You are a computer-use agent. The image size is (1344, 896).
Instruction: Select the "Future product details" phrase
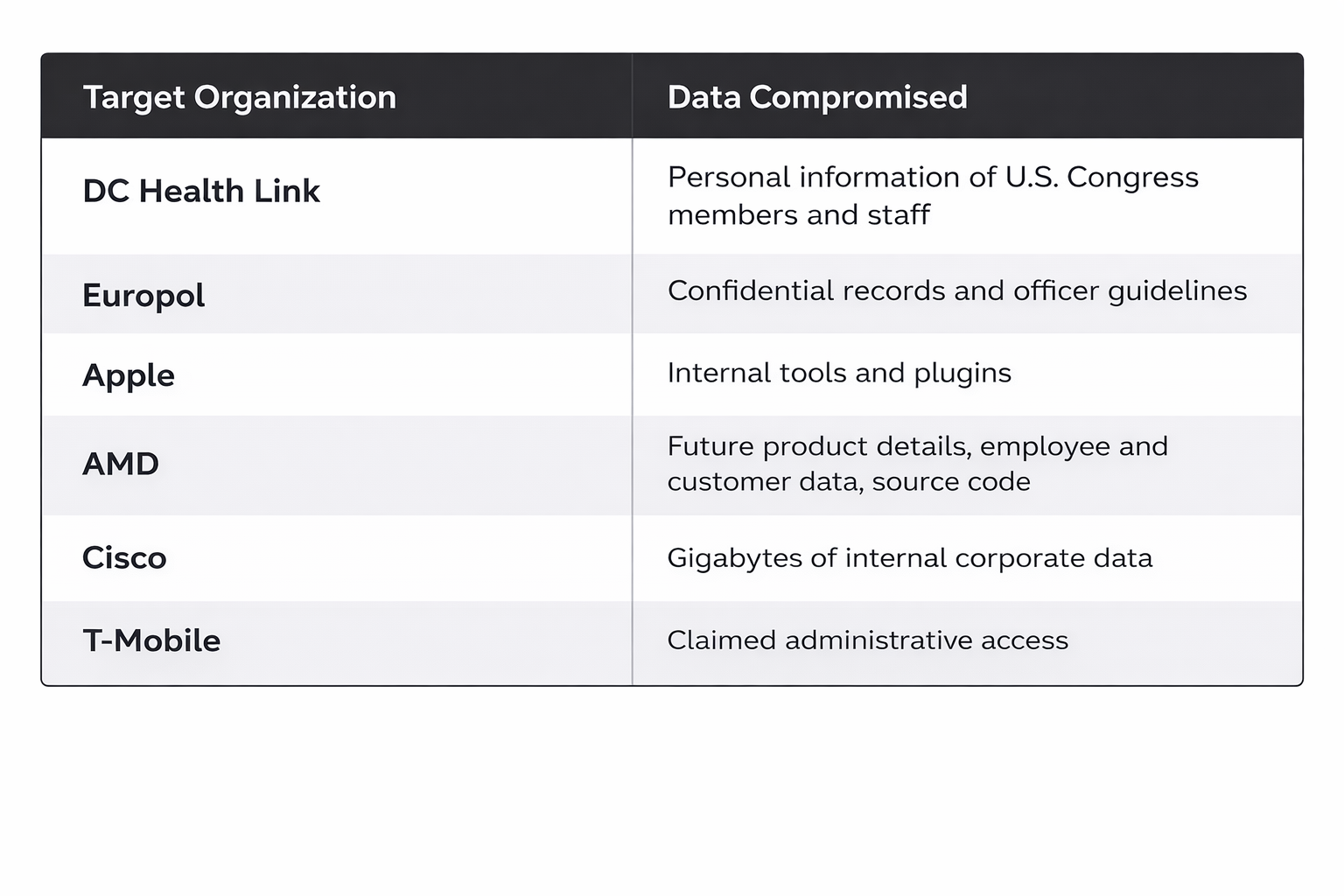(819, 447)
